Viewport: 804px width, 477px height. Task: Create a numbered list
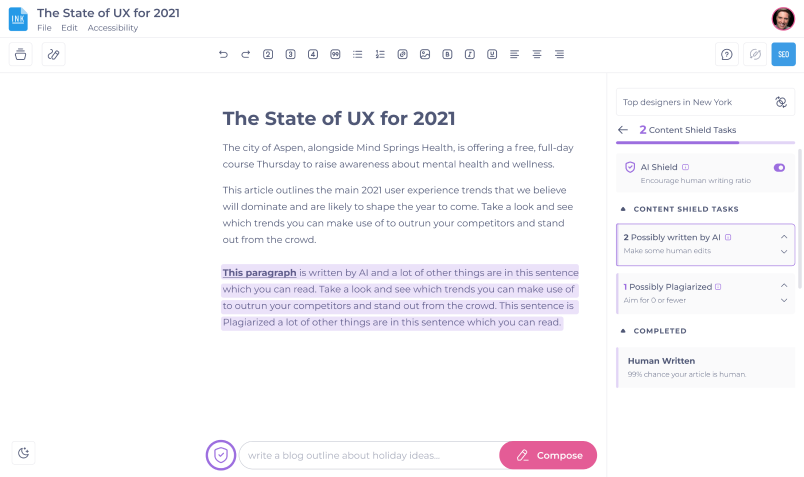tap(380, 54)
